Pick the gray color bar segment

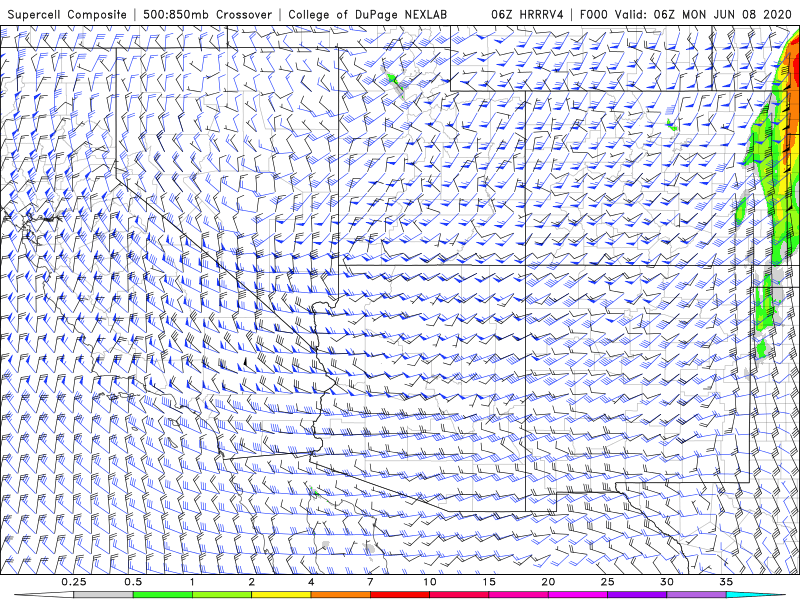pos(104,595)
